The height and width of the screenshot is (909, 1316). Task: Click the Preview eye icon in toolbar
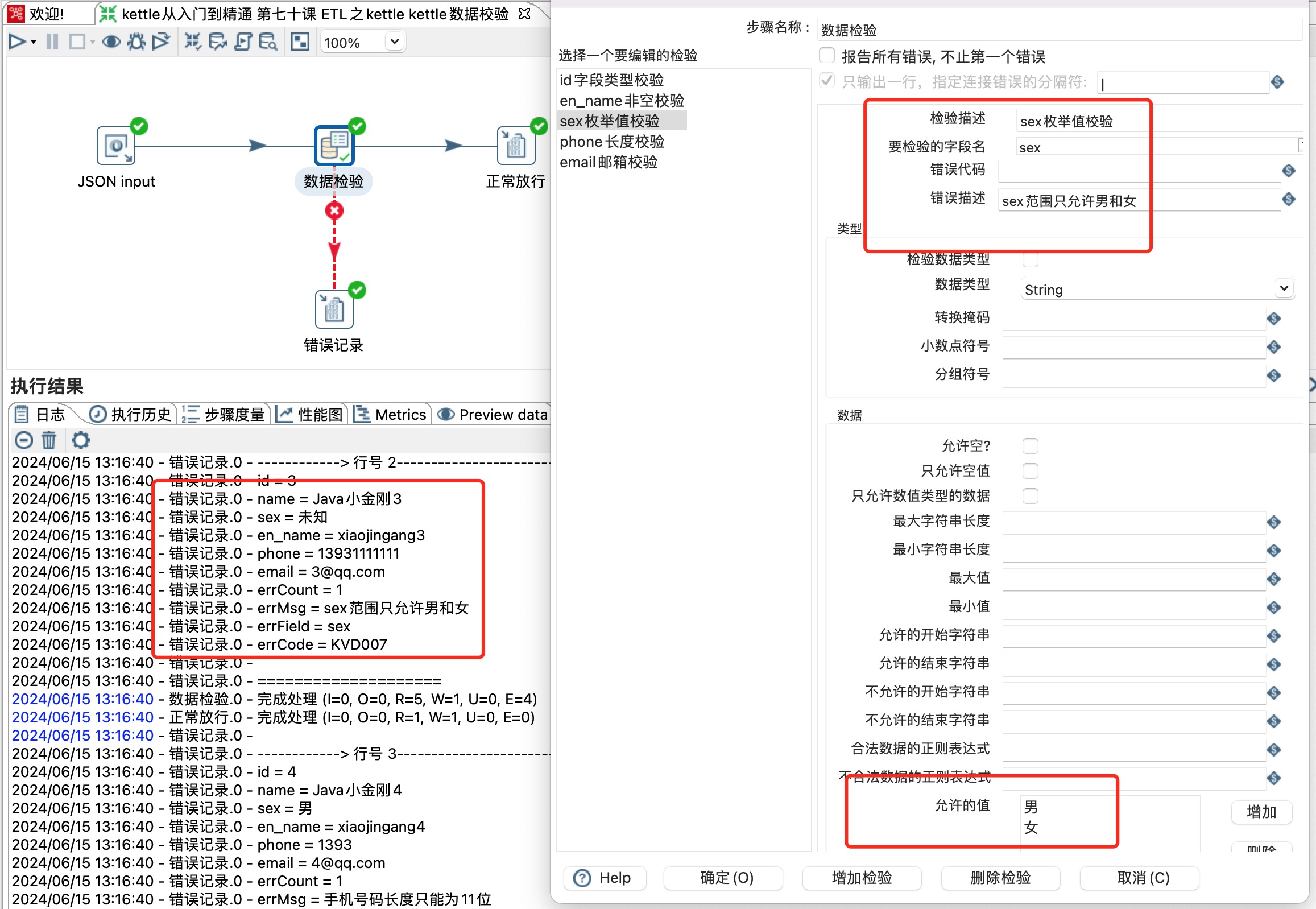[x=111, y=42]
